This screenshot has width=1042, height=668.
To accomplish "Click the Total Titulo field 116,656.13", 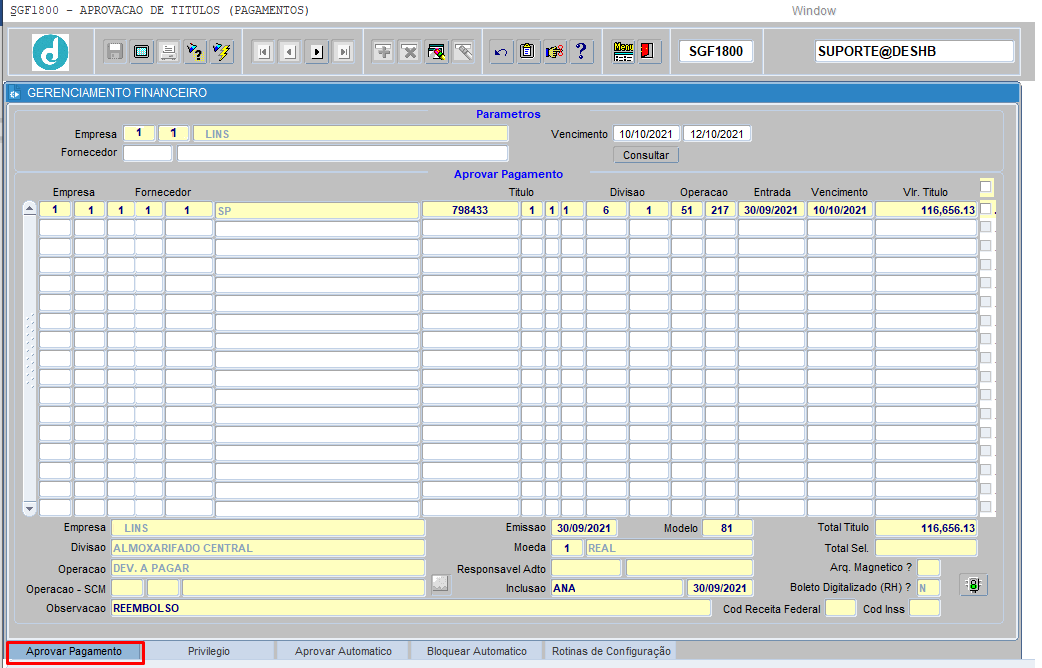I will tap(926, 528).
